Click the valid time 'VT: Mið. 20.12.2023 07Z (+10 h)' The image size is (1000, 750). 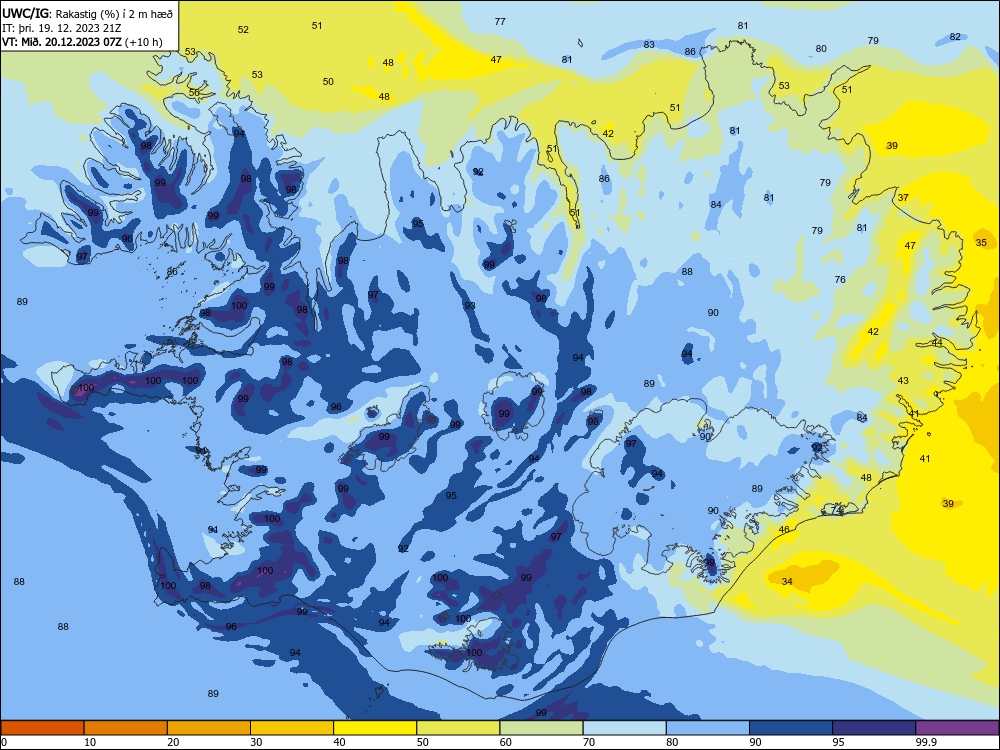tap(82, 42)
